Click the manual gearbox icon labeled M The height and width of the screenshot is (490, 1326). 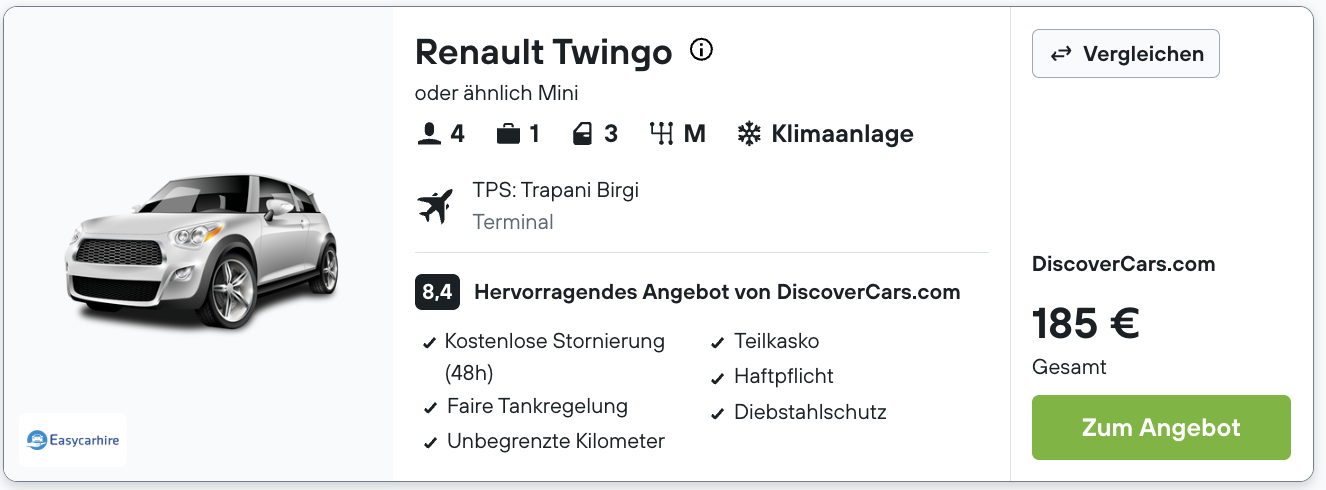click(661, 134)
